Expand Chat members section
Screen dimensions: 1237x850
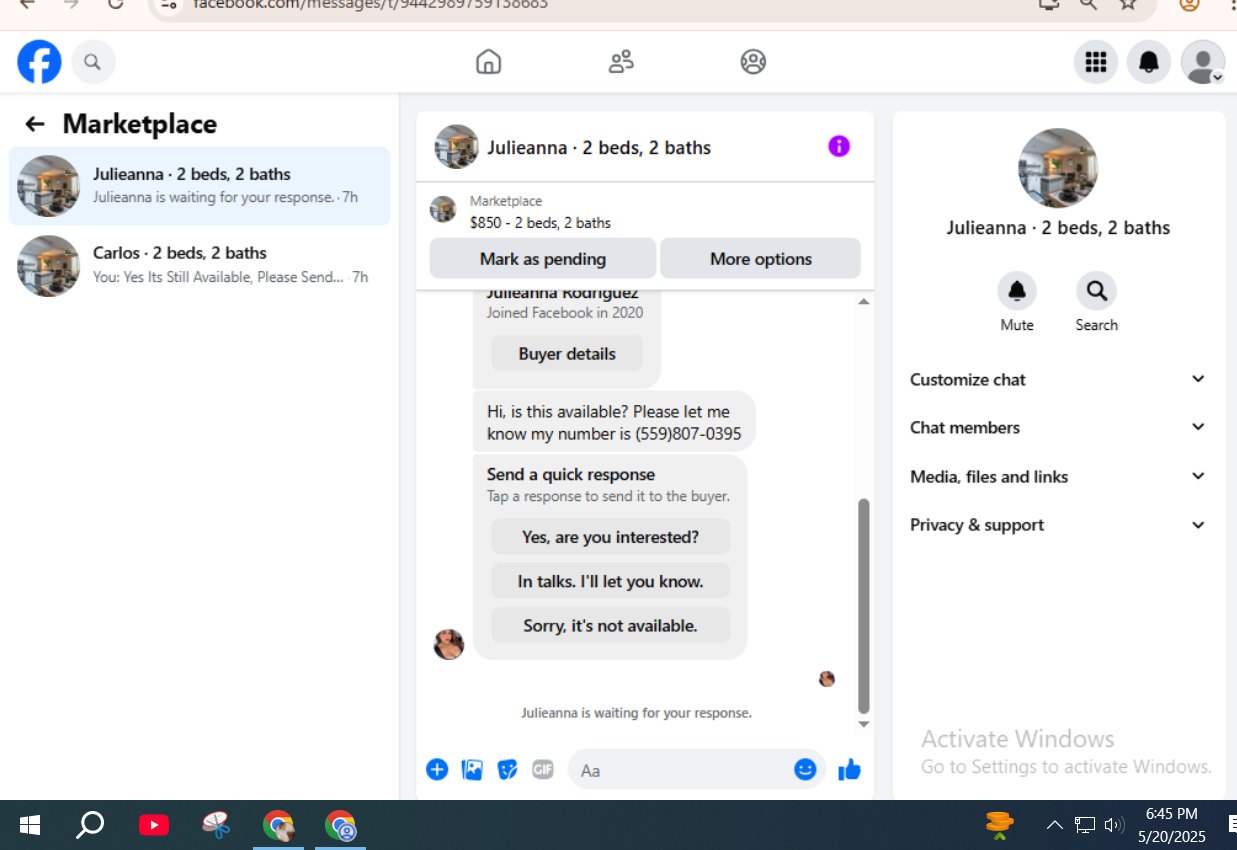coord(1059,427)
